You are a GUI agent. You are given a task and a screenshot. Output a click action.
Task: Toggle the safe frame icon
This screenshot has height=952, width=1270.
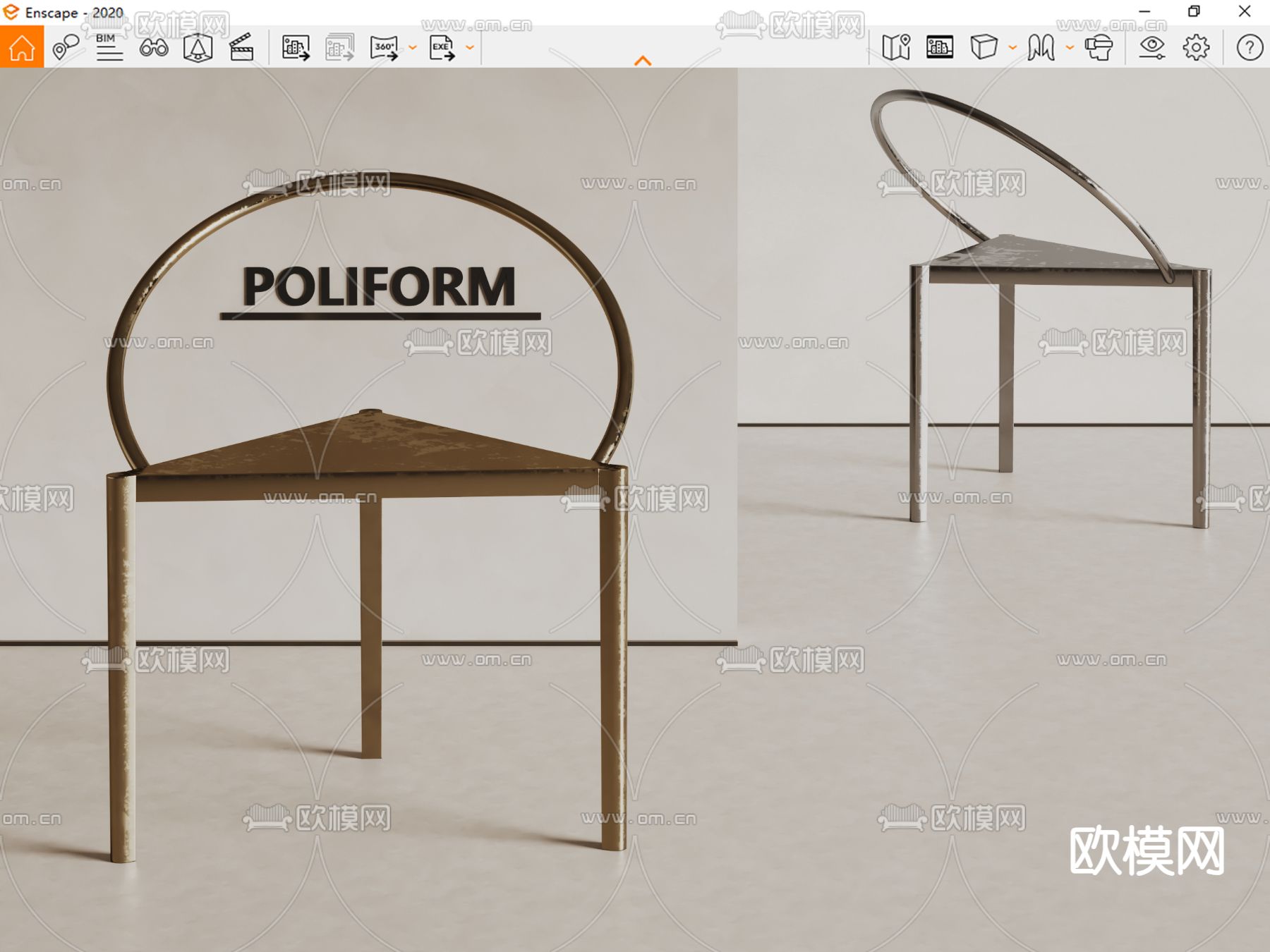[x=940, y=47]
